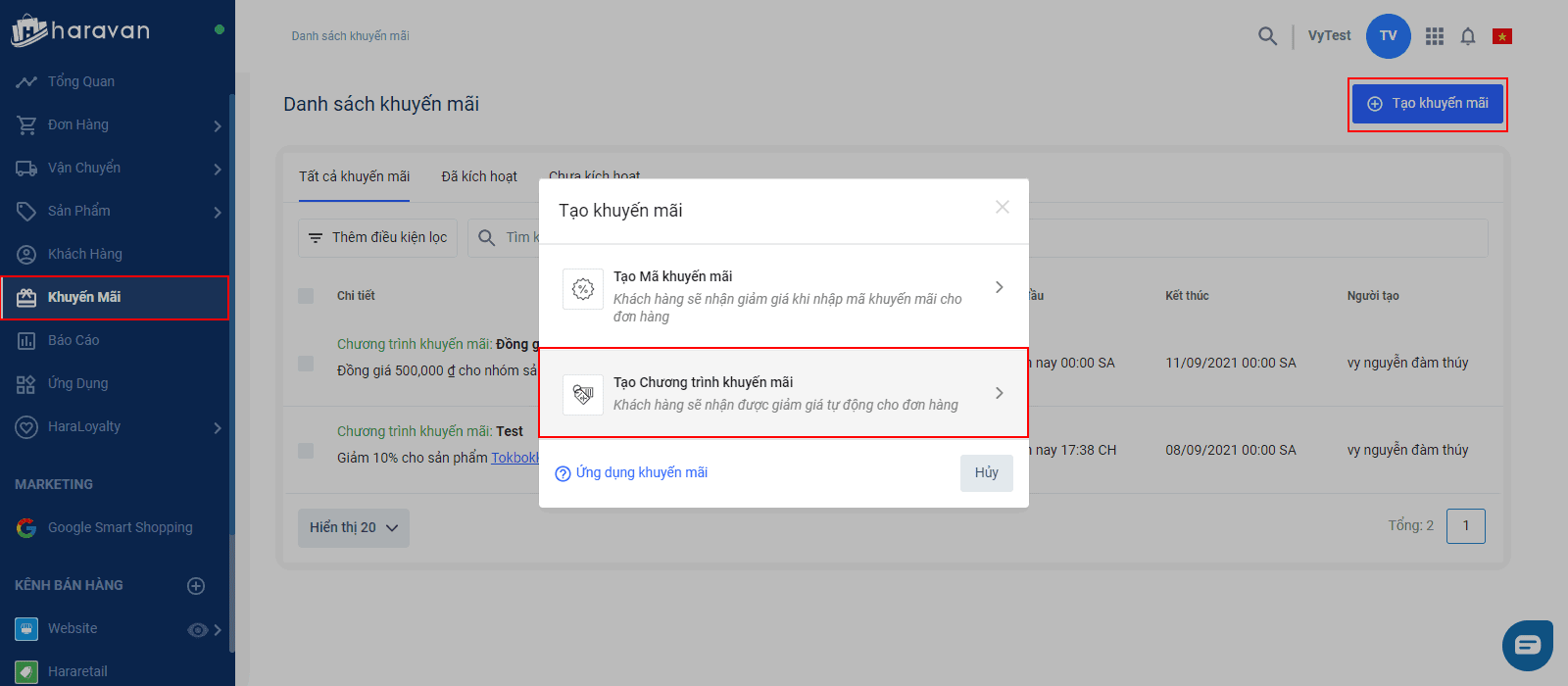Click the VyTest store name
This screenshot has height=686, width=1568.
[1329, 35]
